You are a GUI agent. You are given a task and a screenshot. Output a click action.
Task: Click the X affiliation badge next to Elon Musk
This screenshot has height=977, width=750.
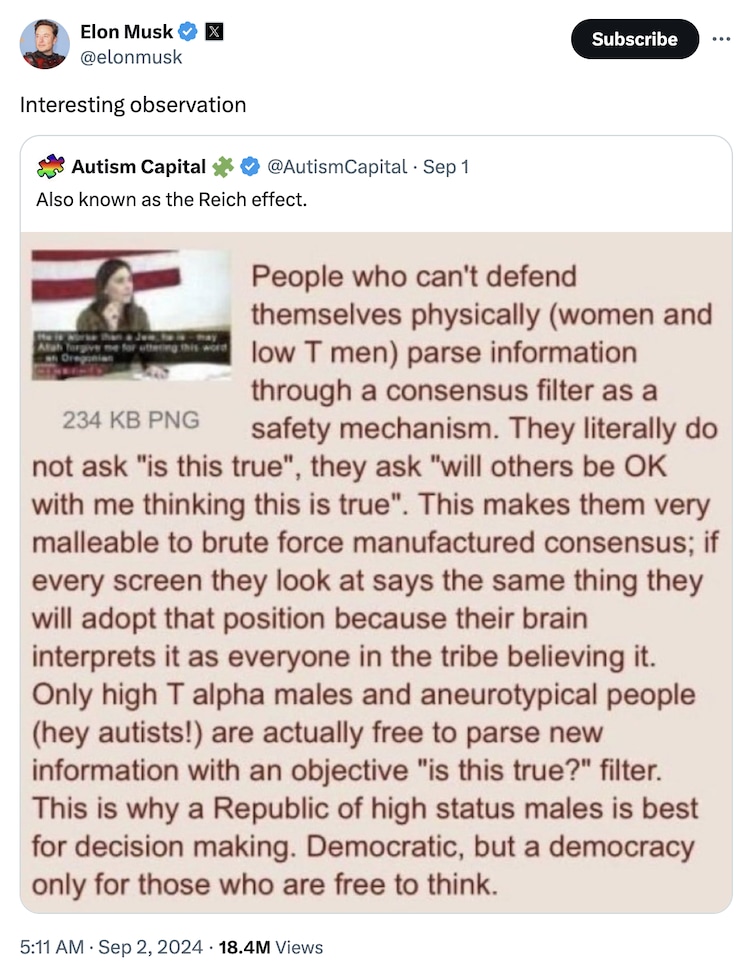coord(213,32)
